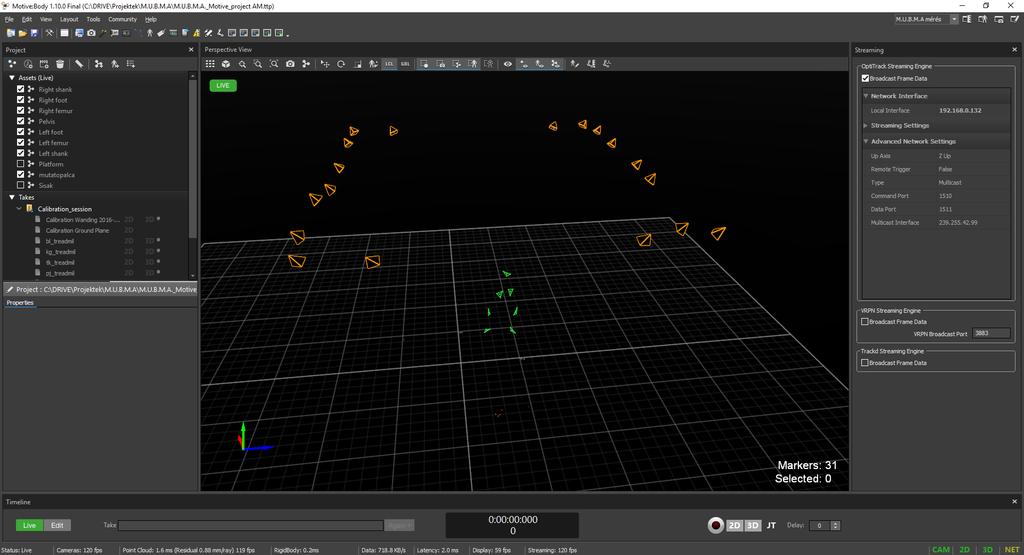Click the yellow warning icon in main toolbar
This screenshot has height=555, width=1024.
[x=196, y=33]
